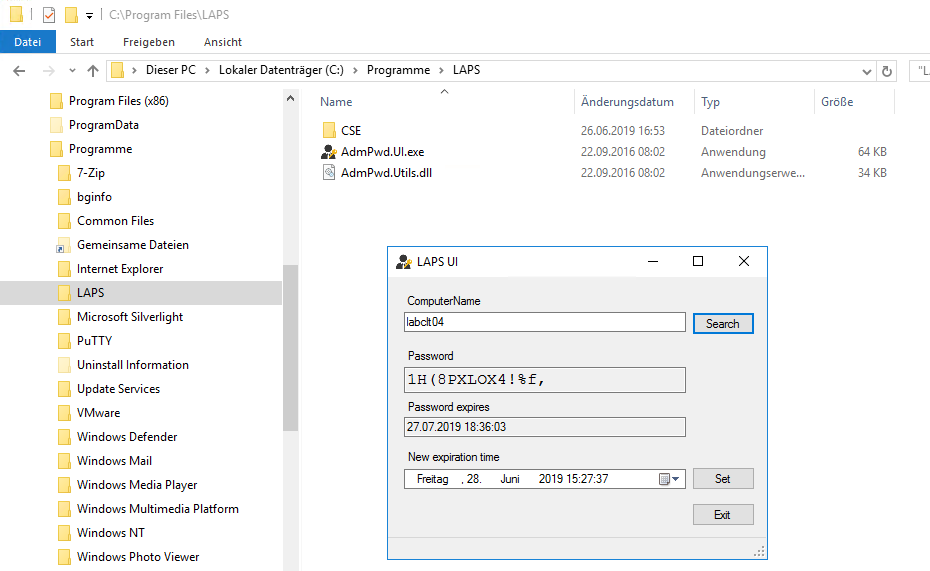Screen dimensions: 930x571
Task: Click the properties checkmark icon in title bar
Action: [48, 15]
